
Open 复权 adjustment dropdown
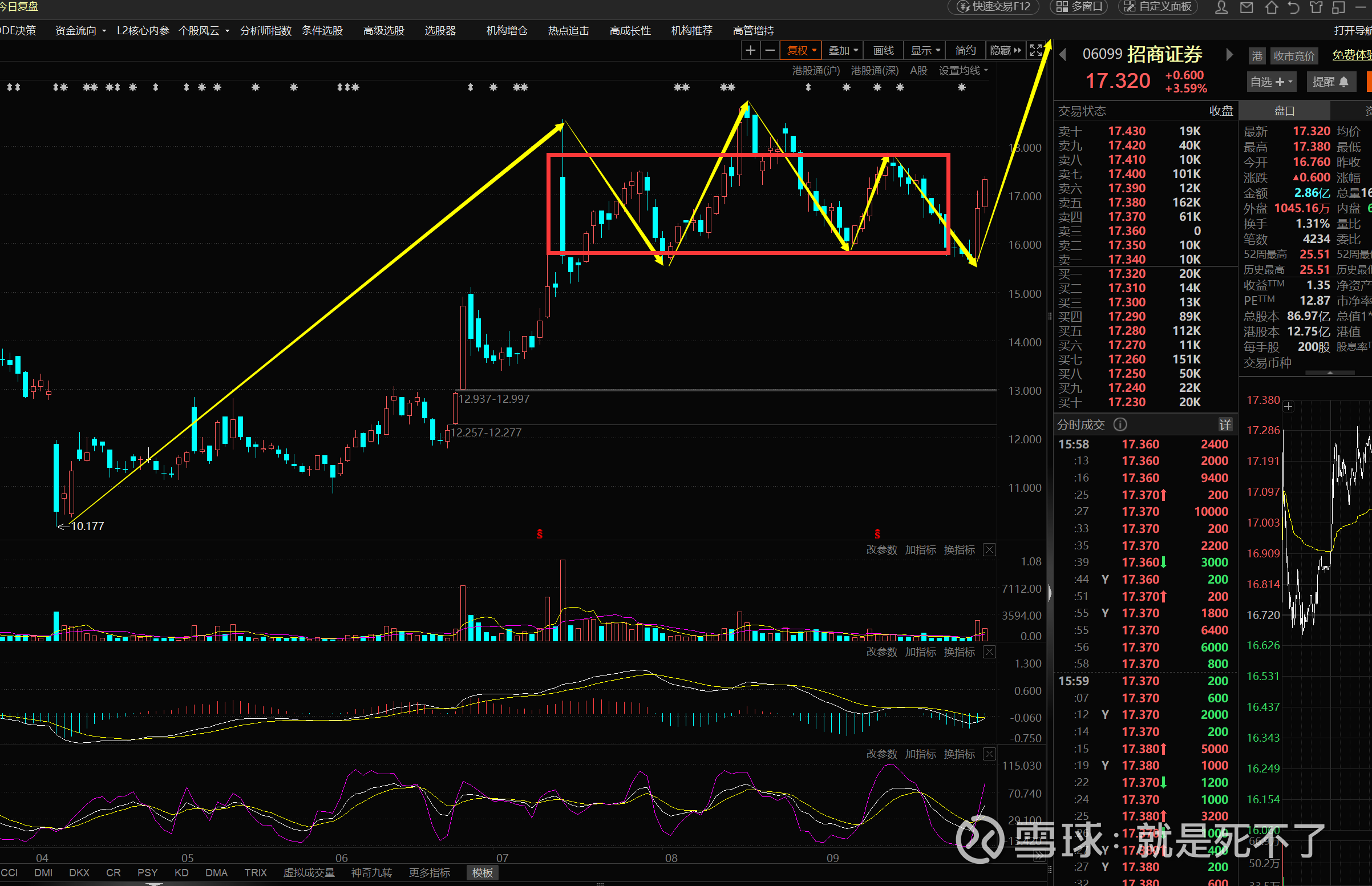tap(801, 51)
